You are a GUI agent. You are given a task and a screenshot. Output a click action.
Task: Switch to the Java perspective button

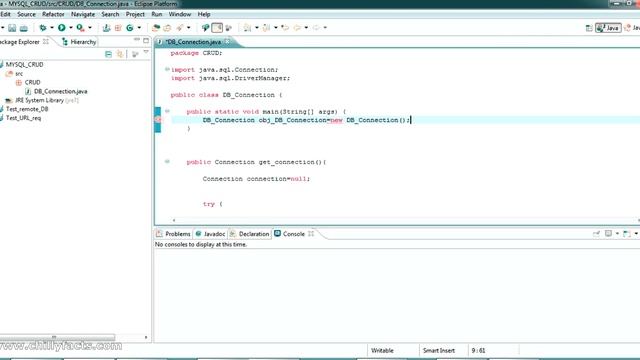point(608,28)
